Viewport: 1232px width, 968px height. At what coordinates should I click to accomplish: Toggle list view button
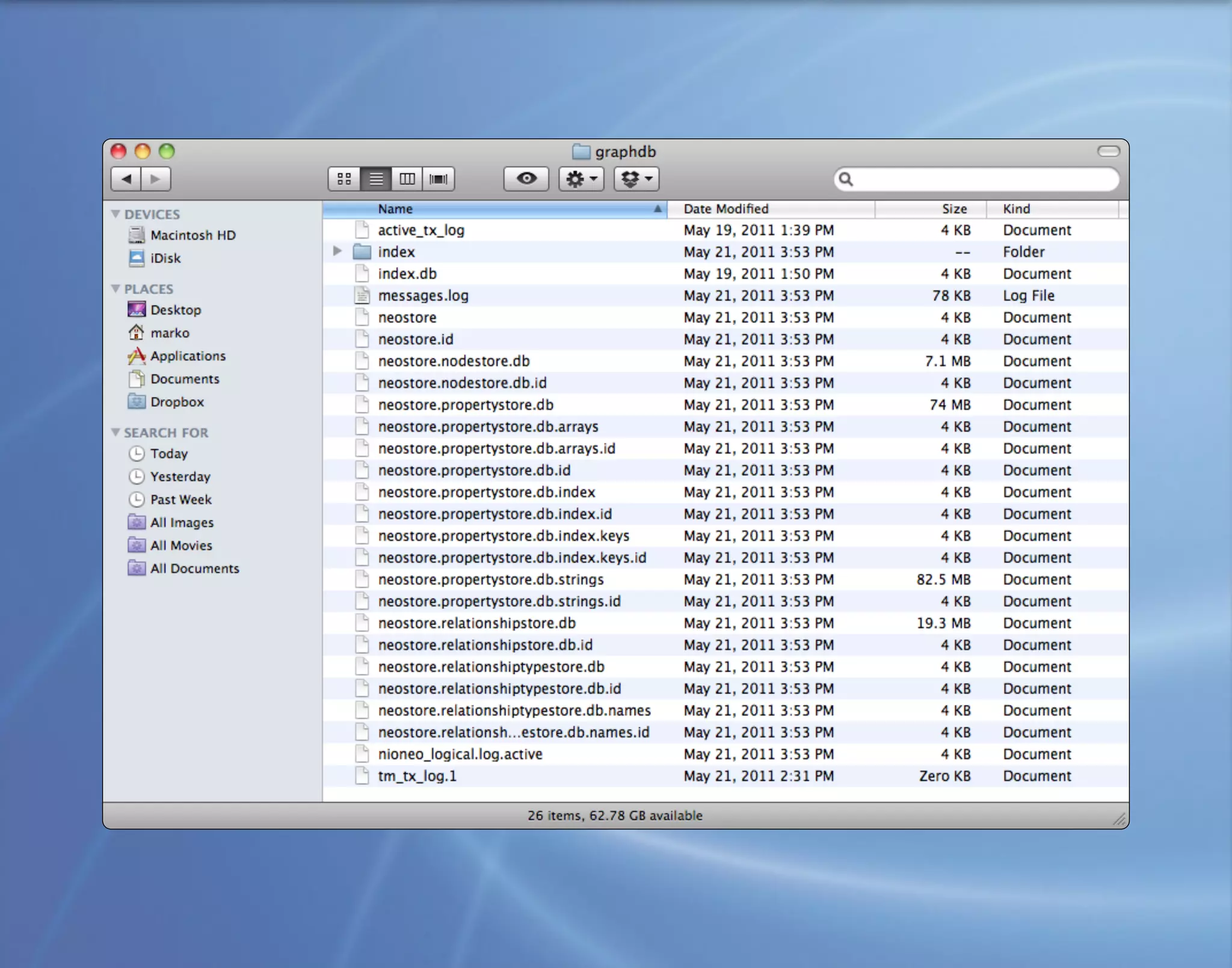376,179
